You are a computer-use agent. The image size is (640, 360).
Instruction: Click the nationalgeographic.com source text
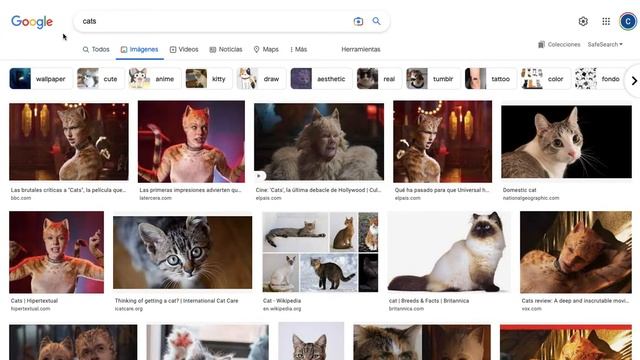(531, 198)
